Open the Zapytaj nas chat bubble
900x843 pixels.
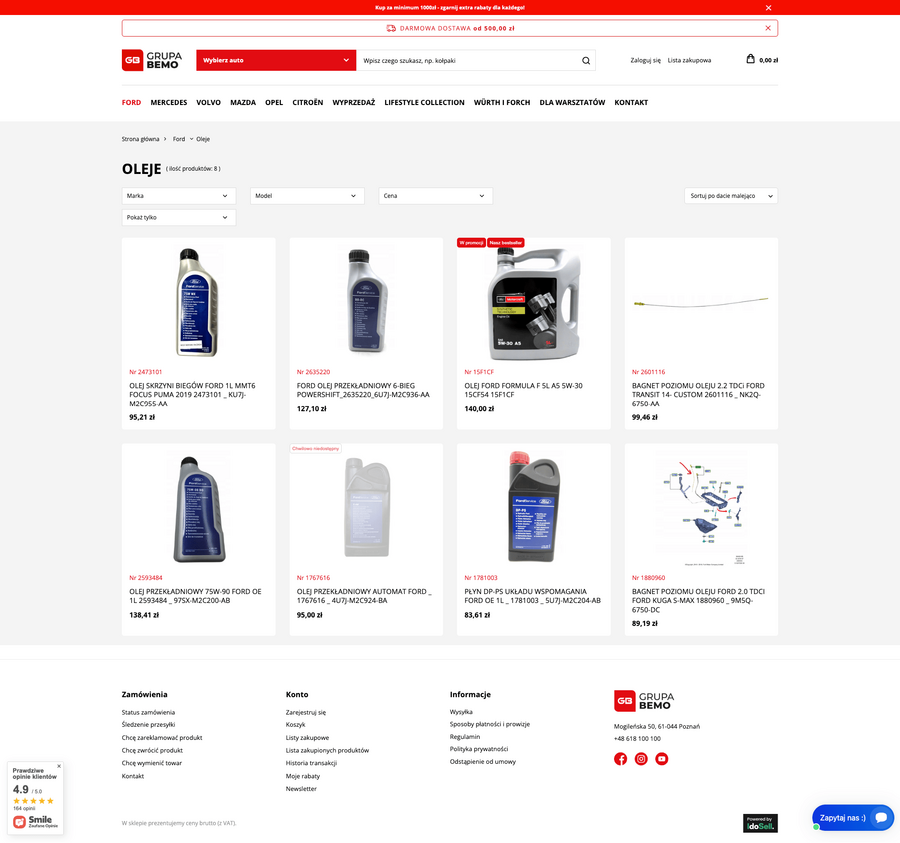(852, 817)
